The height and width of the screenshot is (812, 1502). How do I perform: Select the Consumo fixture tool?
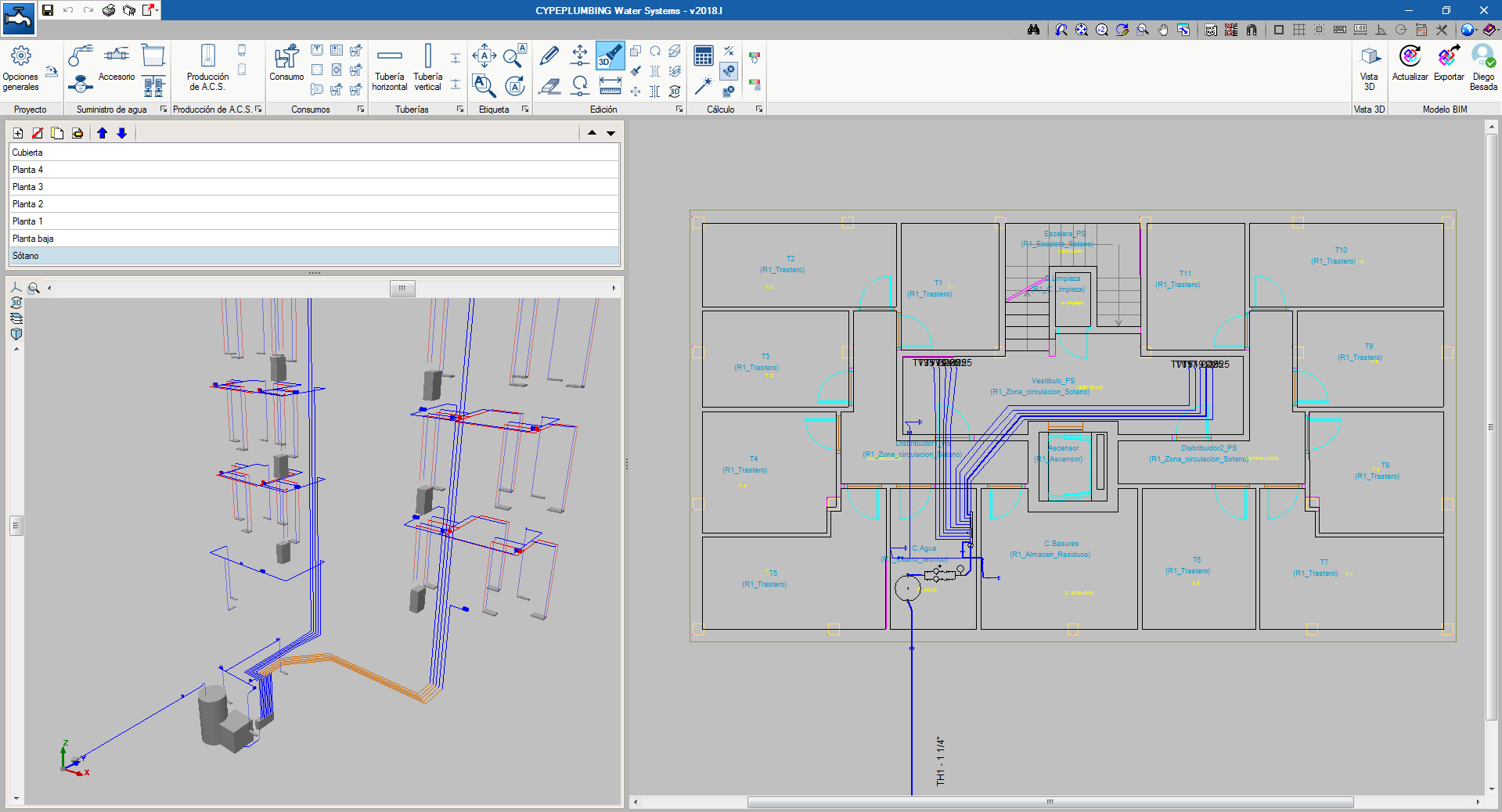pyautogui.click(x=286, y=63)
